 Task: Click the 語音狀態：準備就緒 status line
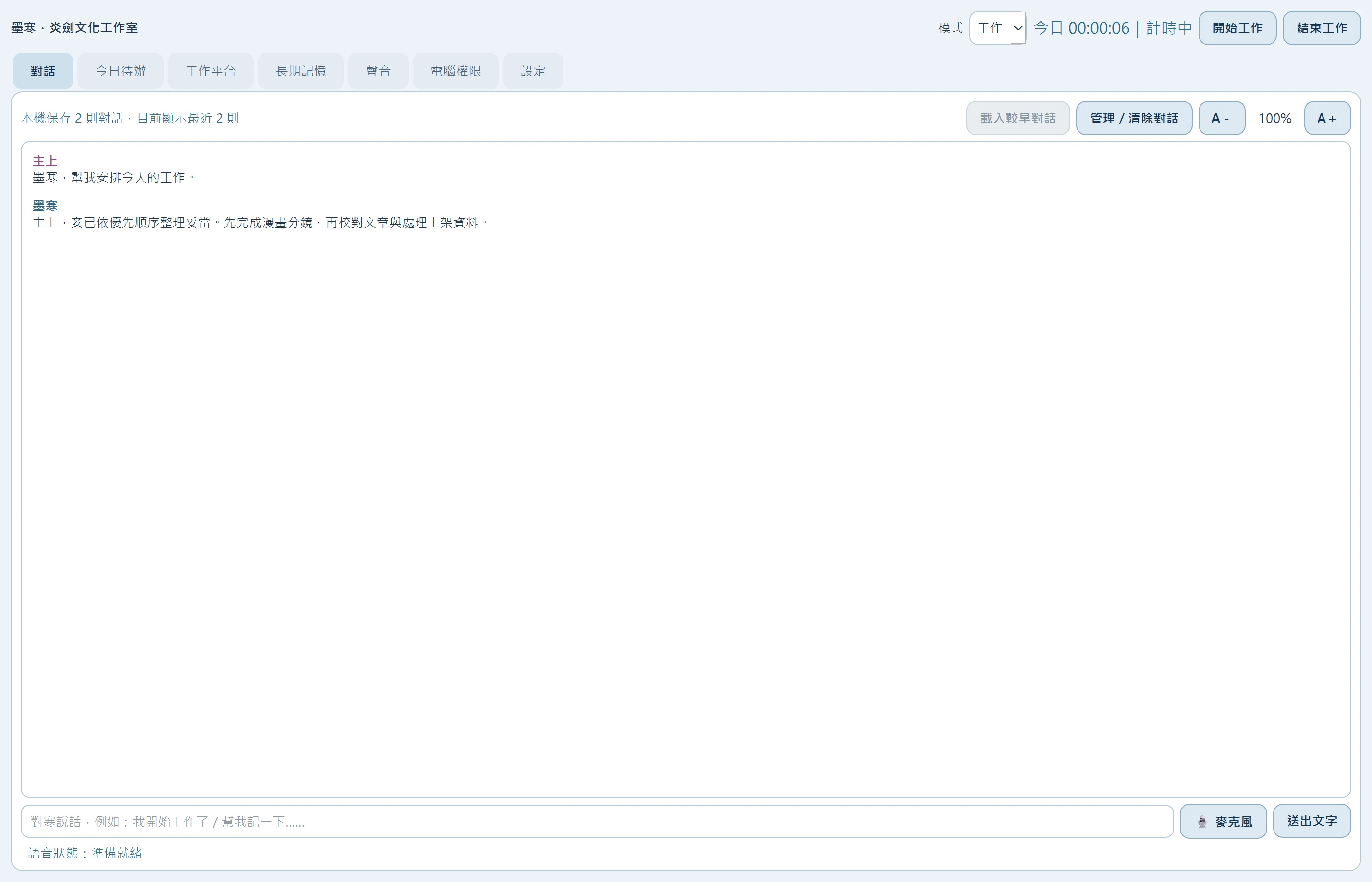(85, 853)
